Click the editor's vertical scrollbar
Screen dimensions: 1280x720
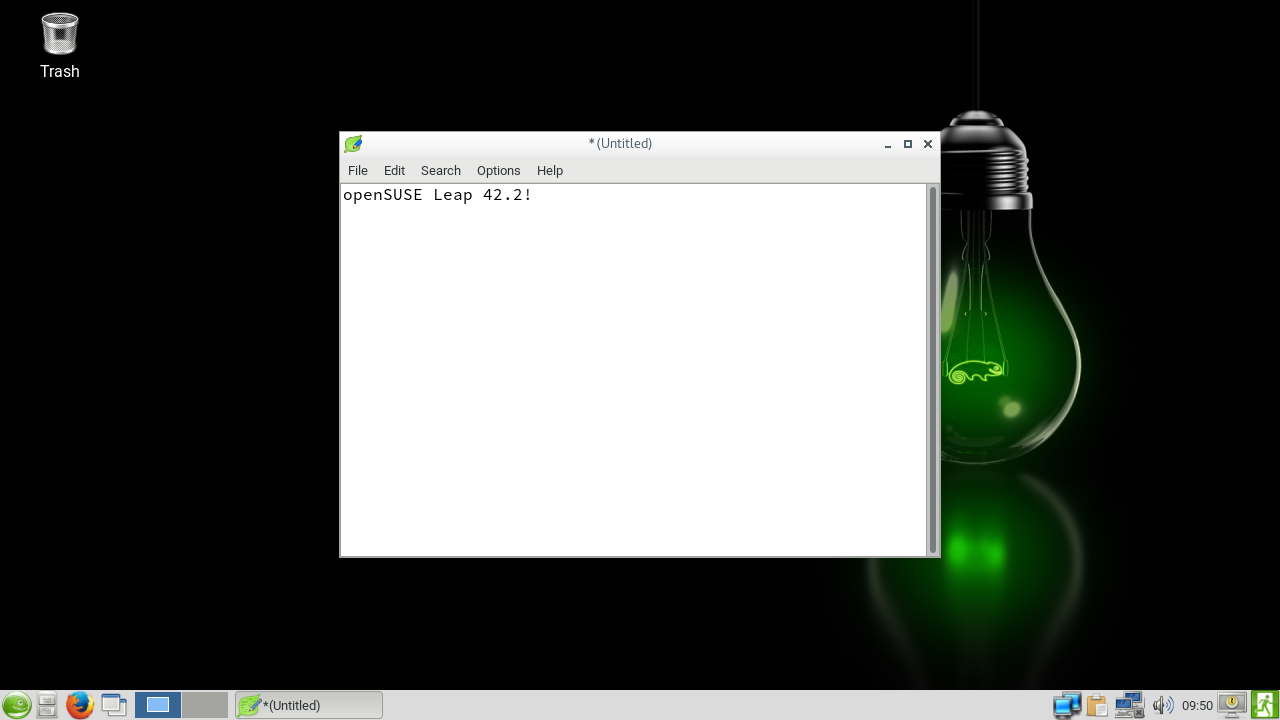pos(932,370)
